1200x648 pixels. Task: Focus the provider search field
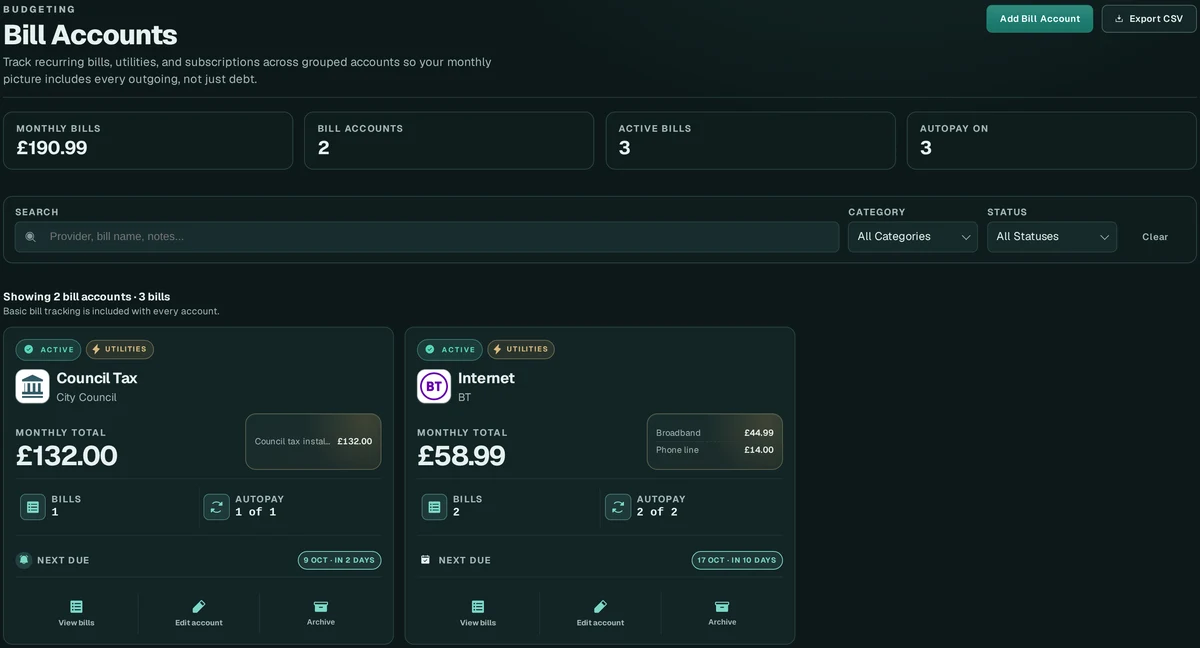click(x=427, y=237)
